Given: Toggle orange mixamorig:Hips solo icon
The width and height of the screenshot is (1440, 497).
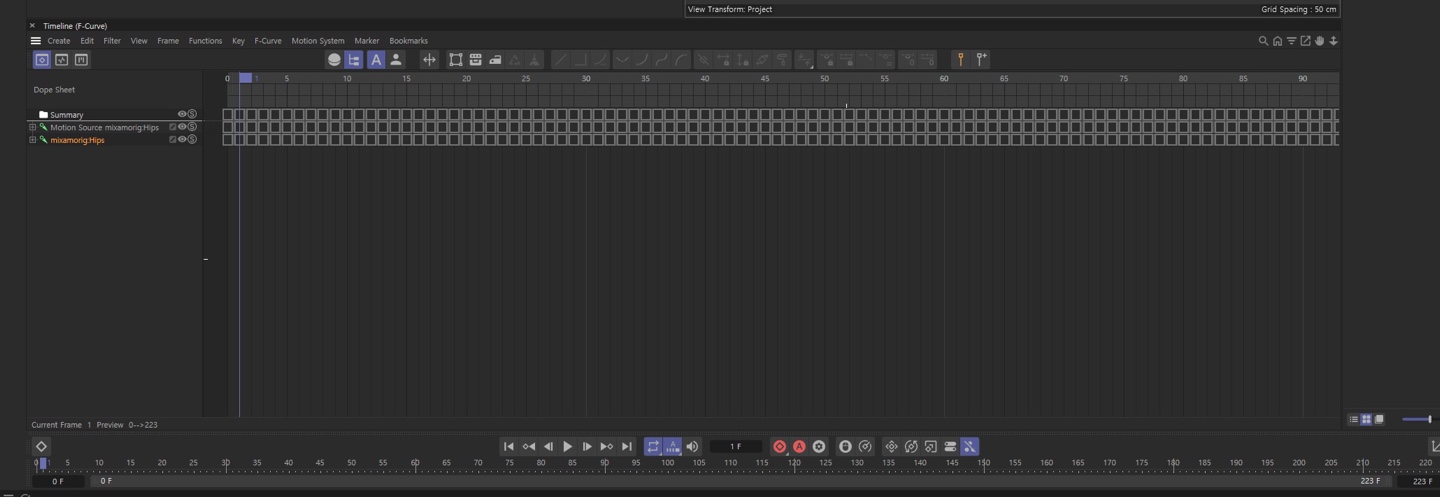Looking at the screenshot, I should click(192, 140).
